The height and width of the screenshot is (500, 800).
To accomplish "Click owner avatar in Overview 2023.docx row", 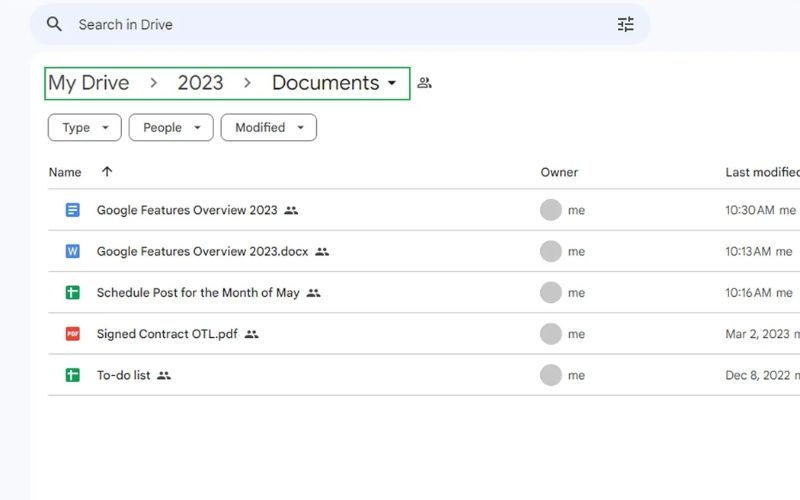I will (551, 251).
